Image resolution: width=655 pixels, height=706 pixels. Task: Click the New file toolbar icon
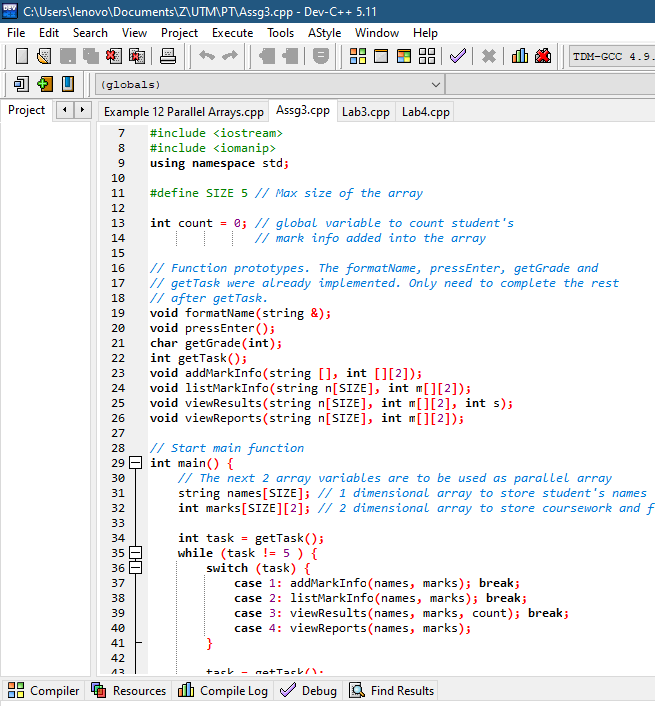coord(21,56)
